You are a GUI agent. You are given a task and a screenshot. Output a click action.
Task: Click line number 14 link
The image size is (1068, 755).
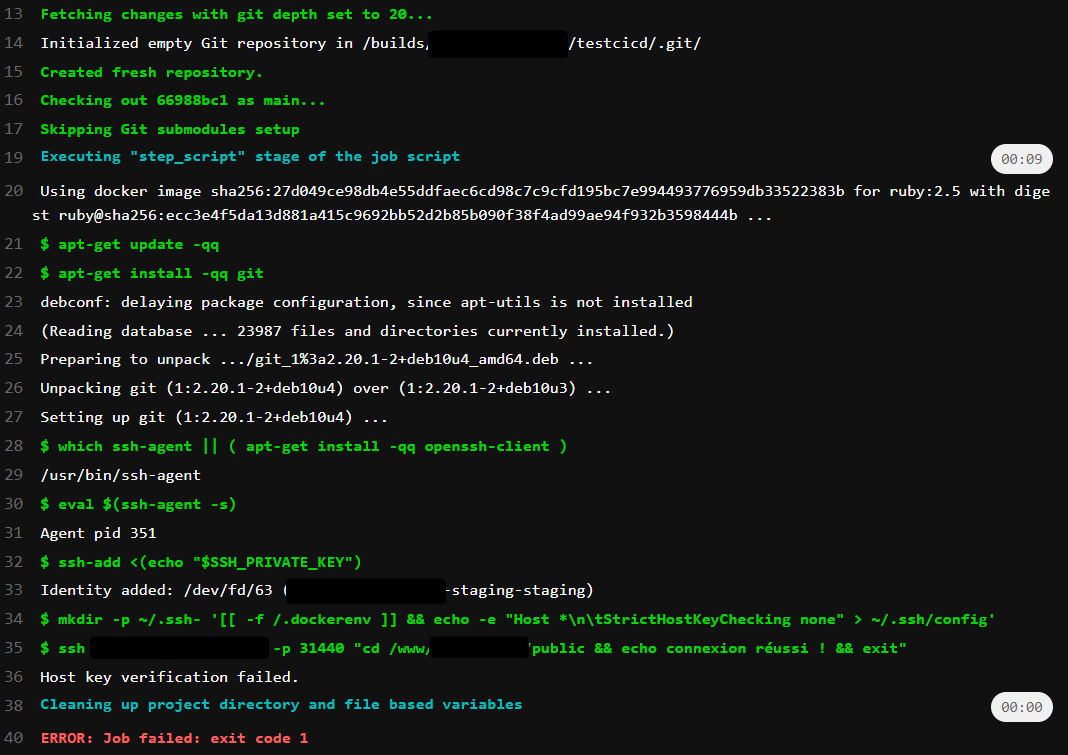click(x=13, y=44)
